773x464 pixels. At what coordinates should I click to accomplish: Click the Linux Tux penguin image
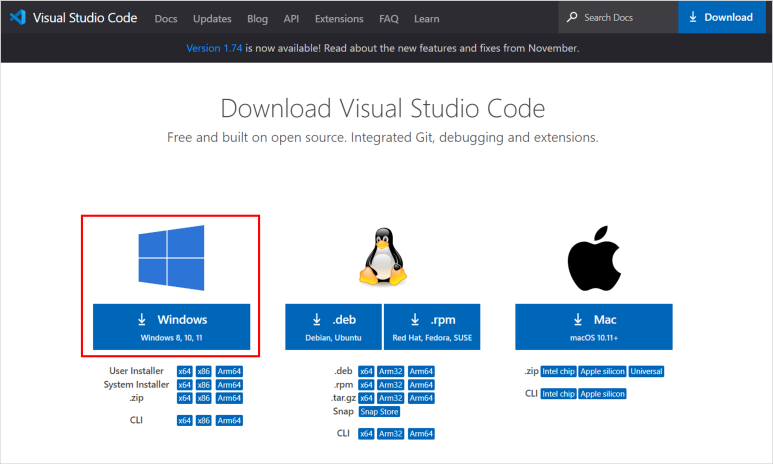(383, 256)
